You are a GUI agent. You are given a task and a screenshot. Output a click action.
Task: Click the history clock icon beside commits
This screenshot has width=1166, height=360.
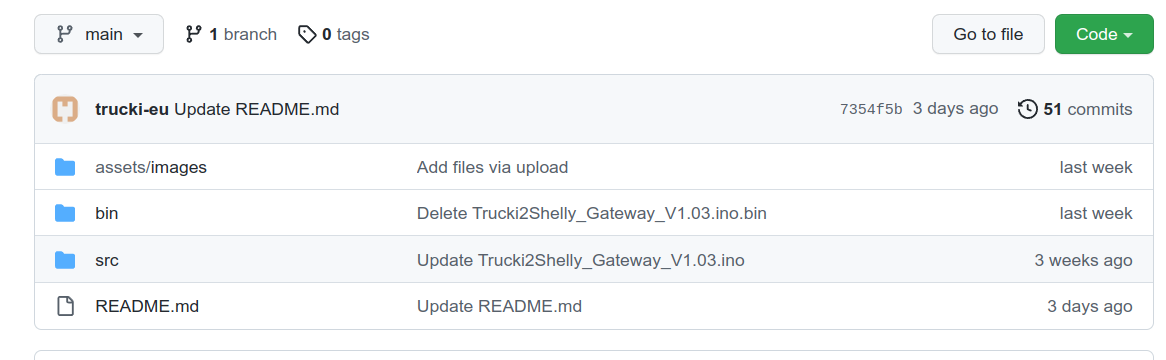(1028, 109)
